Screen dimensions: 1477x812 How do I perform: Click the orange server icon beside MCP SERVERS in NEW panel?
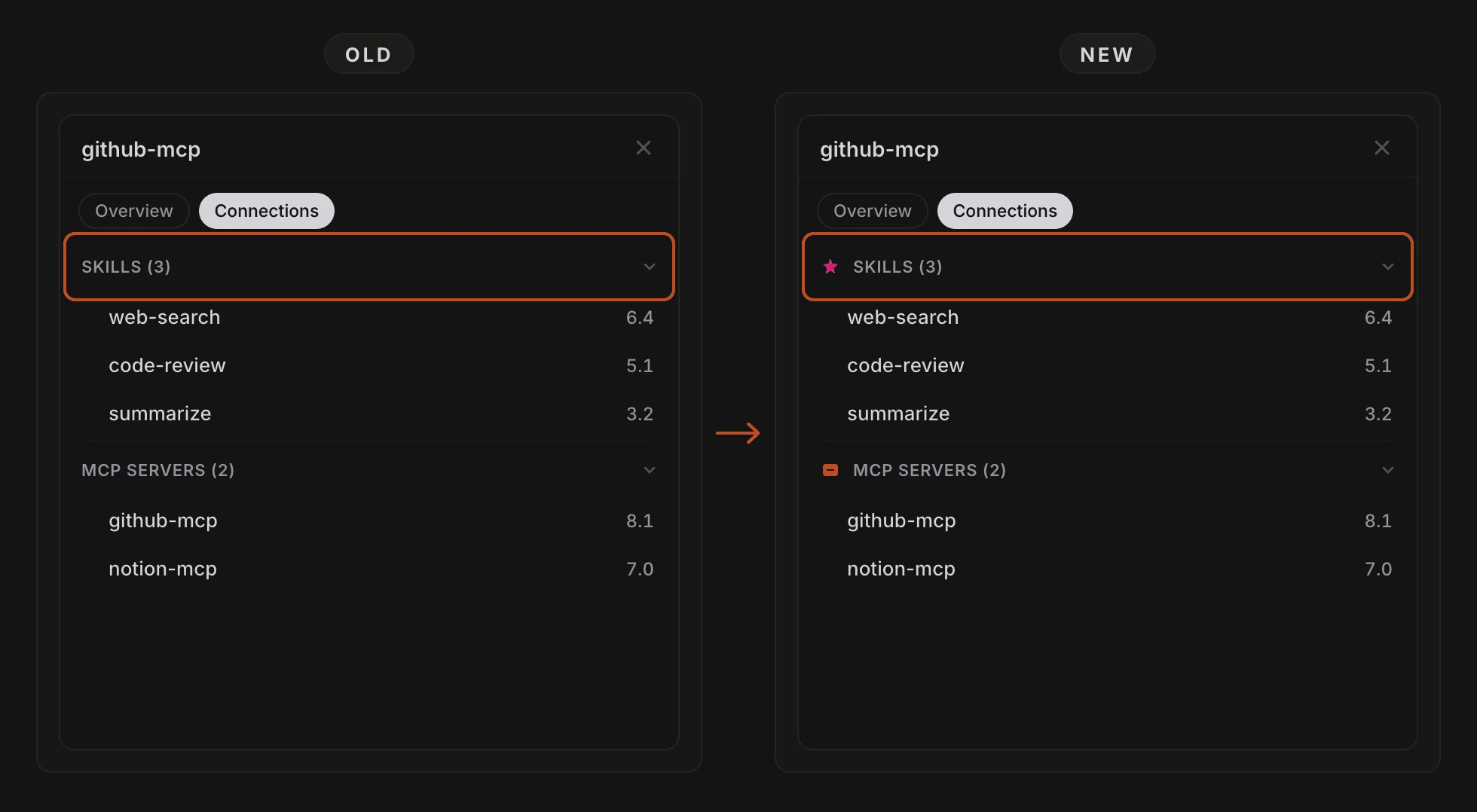pos(830,470)
